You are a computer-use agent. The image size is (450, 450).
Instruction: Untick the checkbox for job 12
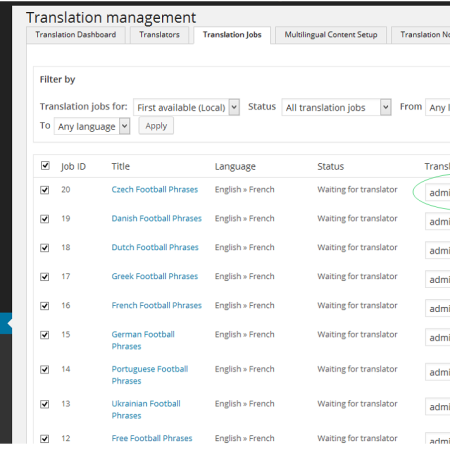click(x=45, y=439)
